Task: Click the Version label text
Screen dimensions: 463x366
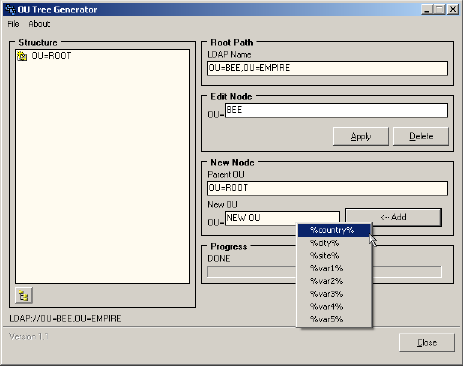Action: pyautogui.click(x=29, y=337)
